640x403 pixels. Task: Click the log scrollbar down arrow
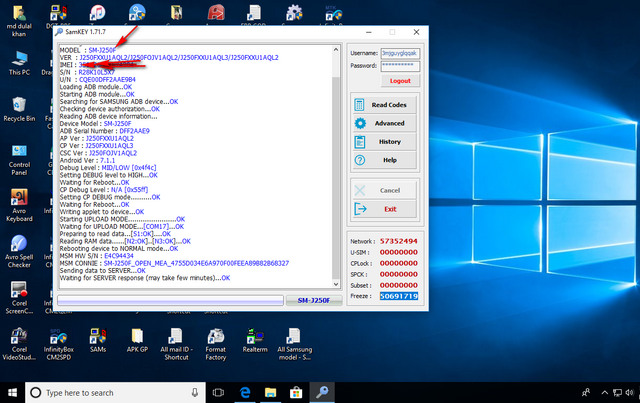[x=336, y=284]
